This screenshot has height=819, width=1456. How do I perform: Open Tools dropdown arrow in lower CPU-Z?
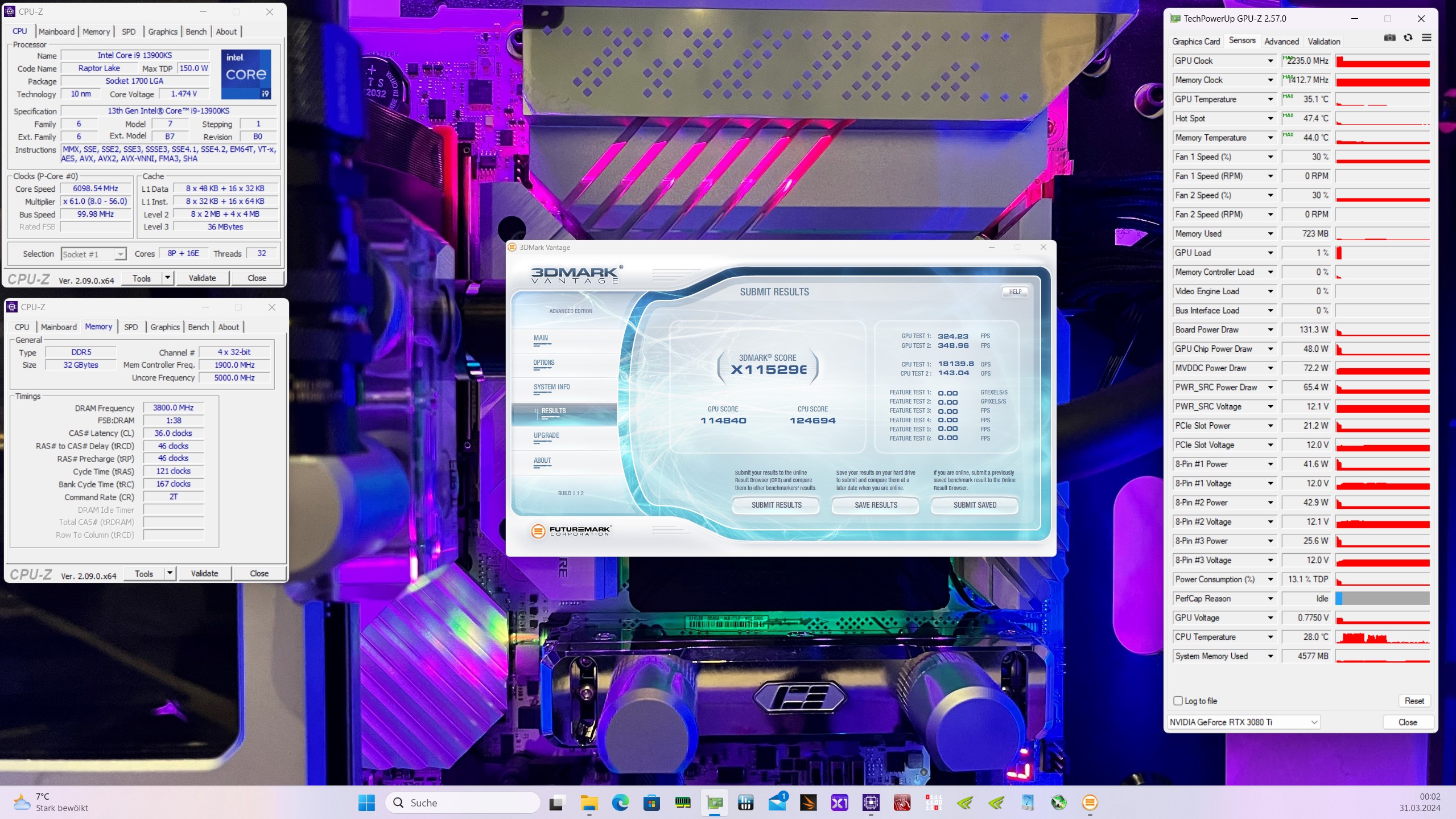(x=170, y=573)
